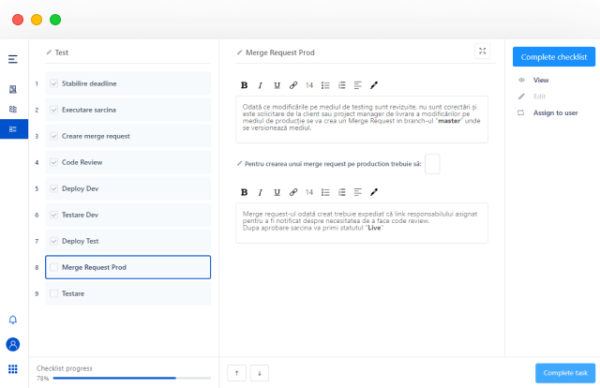Open the hamburger menu in the sidebar
Screen dimensions: 600x388
[13, 59]
